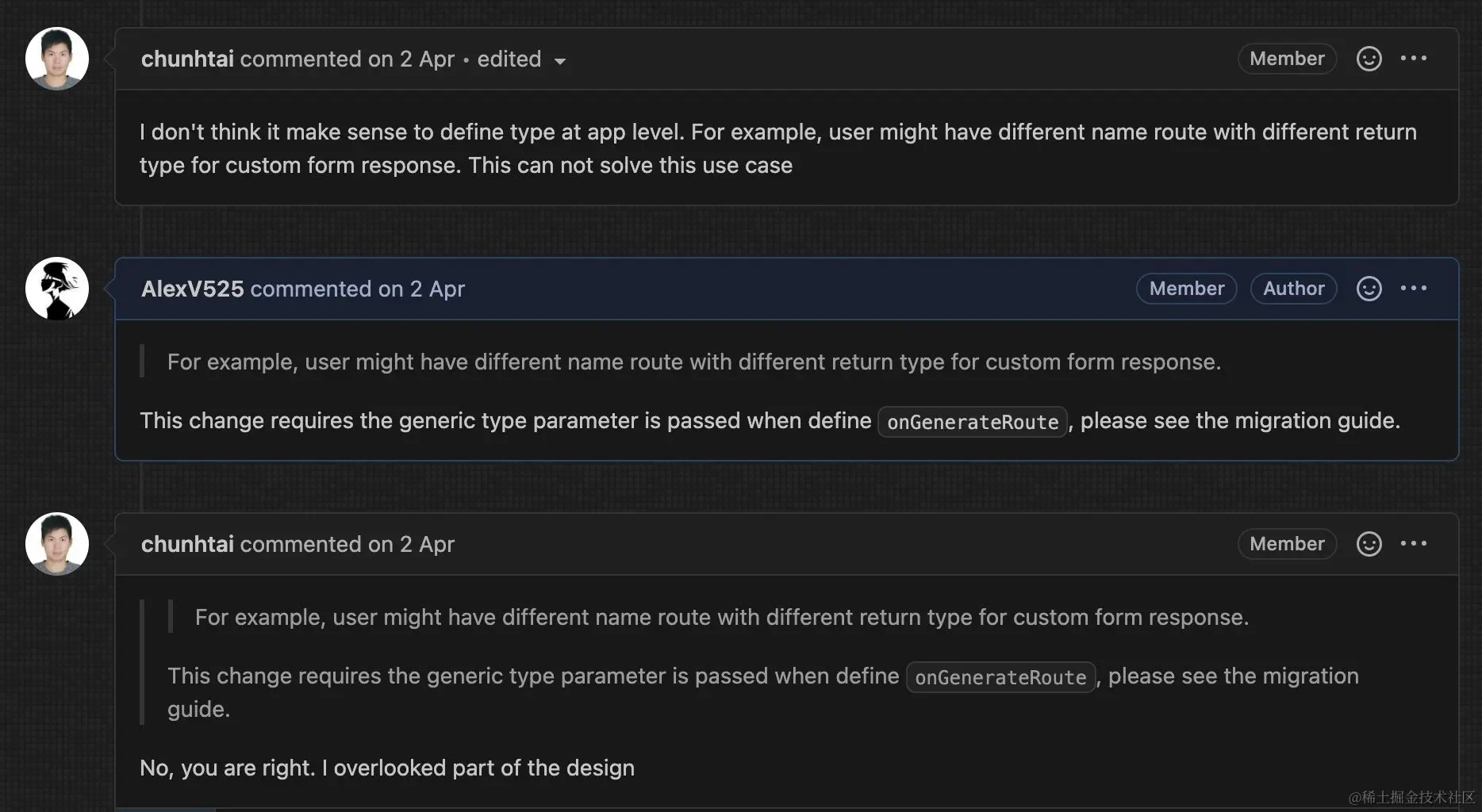Image resolution: width=1482 pixels, height=812 pixels.
Task: Click the Author badge on AlexV525's comment
Action: tap(1293, 289)
